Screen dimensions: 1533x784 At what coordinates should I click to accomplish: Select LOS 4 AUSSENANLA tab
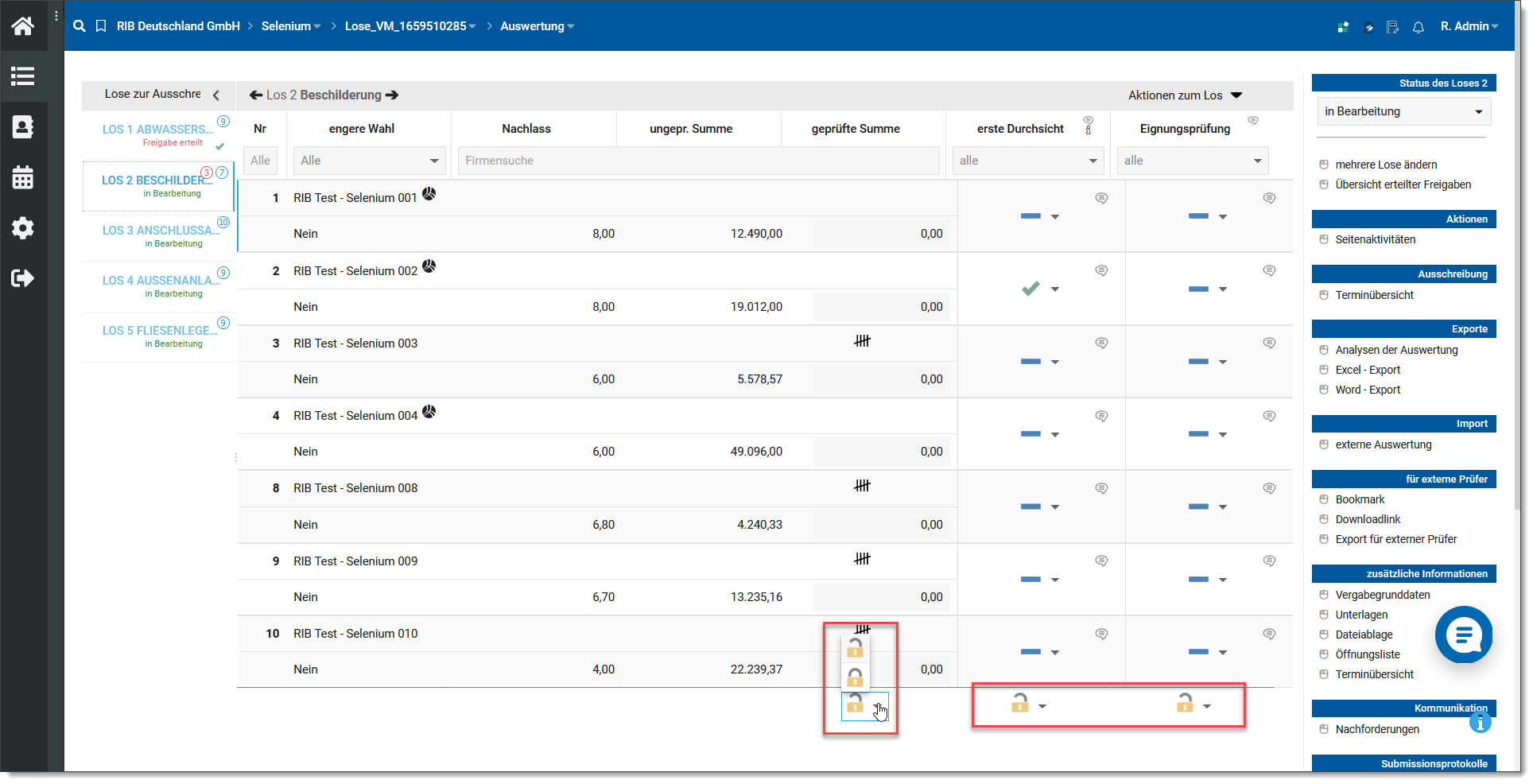click(x=158, y=286)
